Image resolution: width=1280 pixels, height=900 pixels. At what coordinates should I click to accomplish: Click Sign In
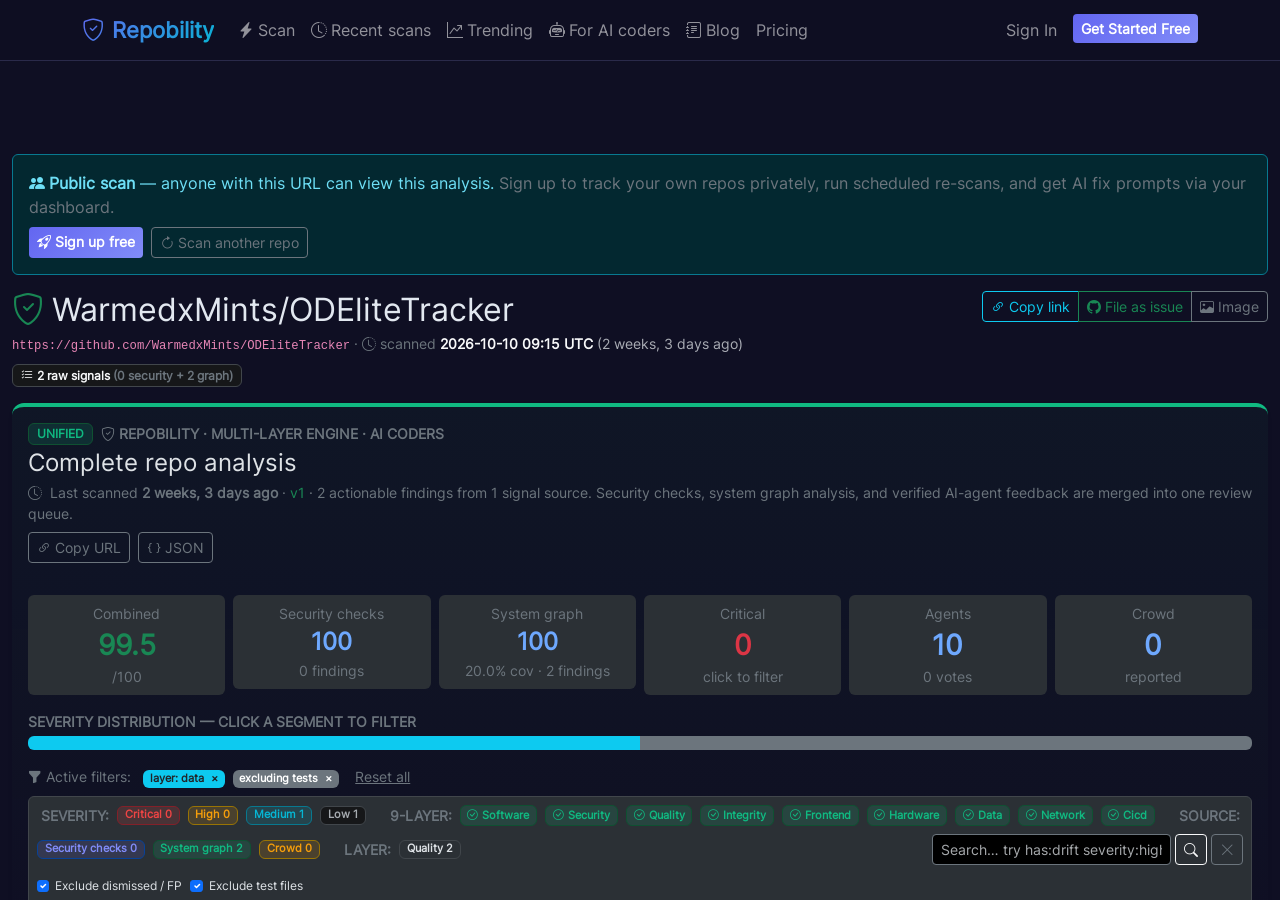pos(1031,30)
